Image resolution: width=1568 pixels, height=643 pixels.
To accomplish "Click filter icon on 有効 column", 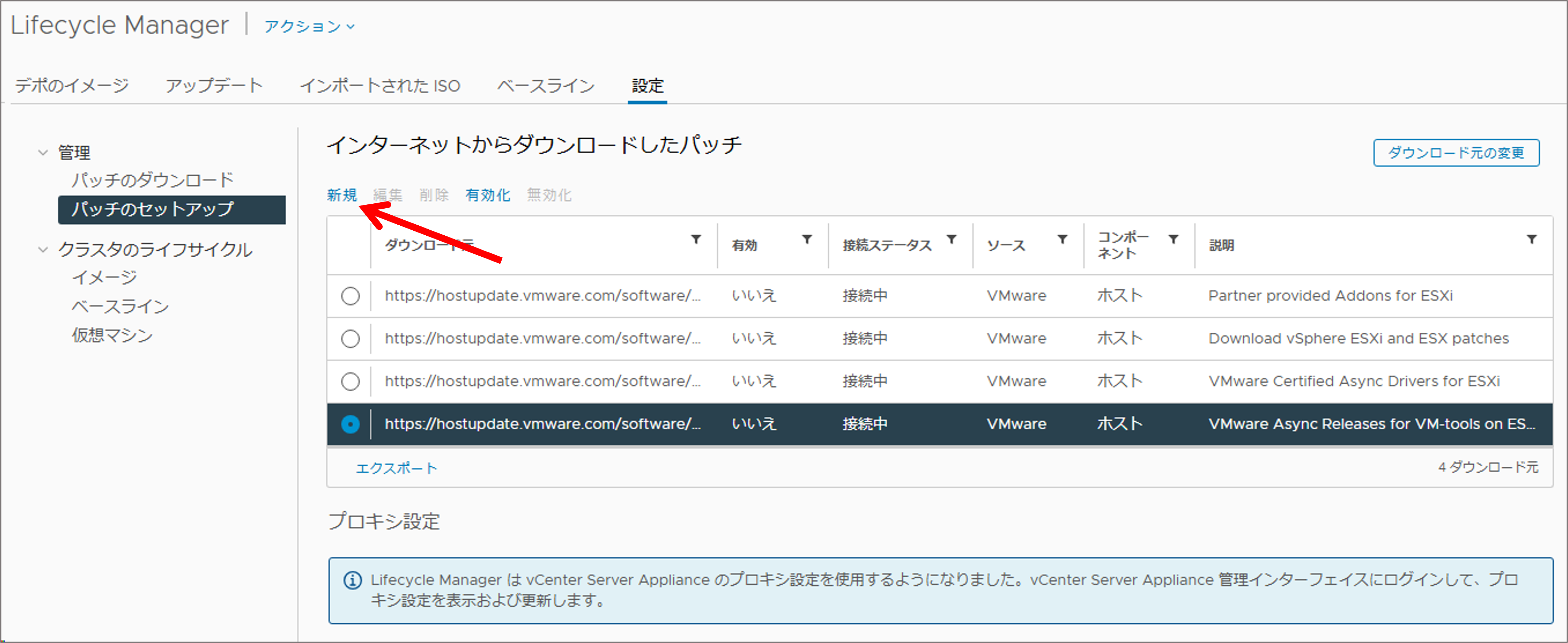I will pyautogui.click(x=806, y=240).
